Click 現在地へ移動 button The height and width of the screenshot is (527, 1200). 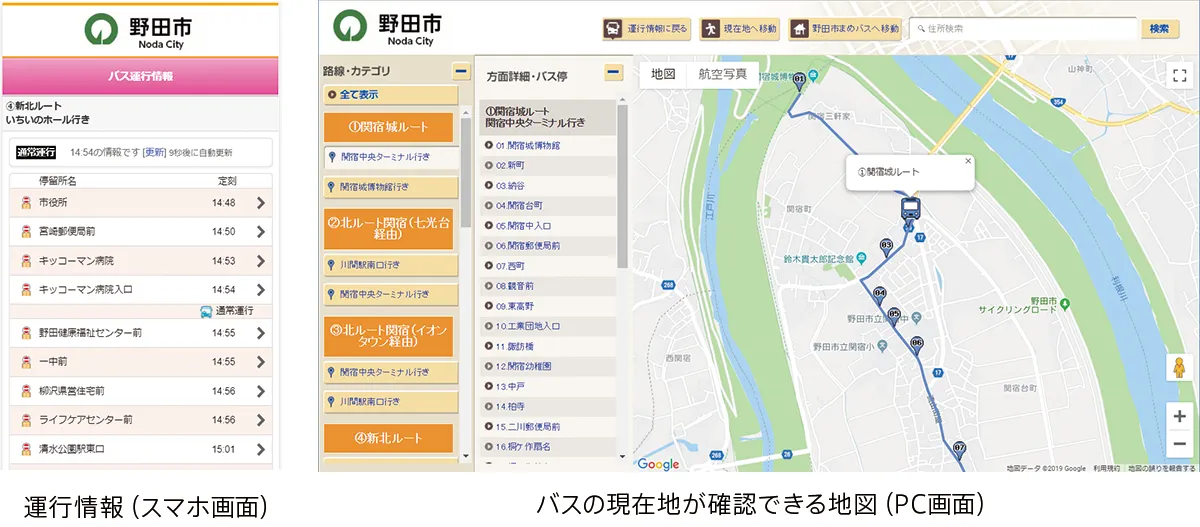coord(740,29)
